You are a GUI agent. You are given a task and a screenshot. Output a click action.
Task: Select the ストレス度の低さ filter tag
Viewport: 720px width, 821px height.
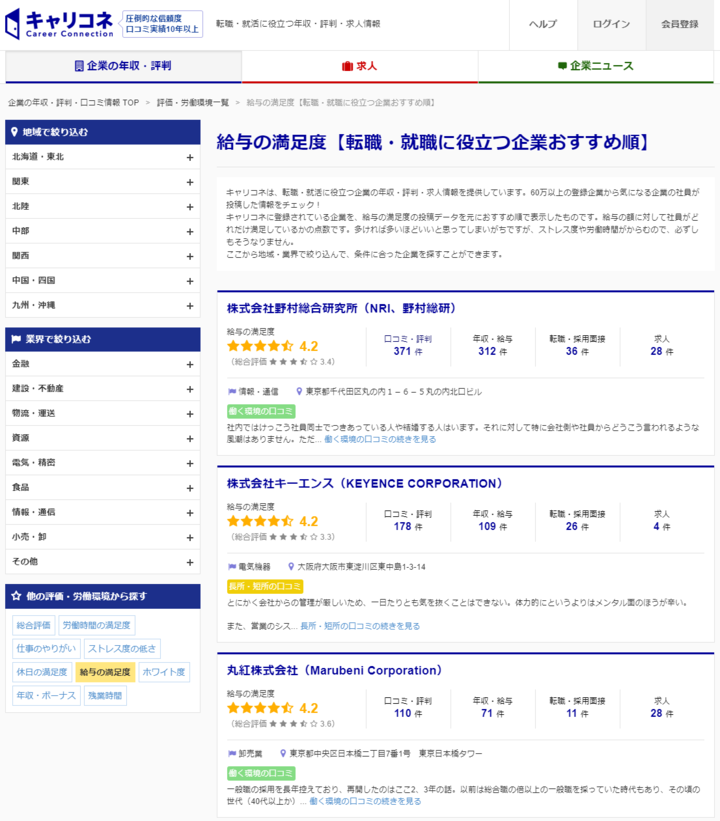tap(122, 649)
